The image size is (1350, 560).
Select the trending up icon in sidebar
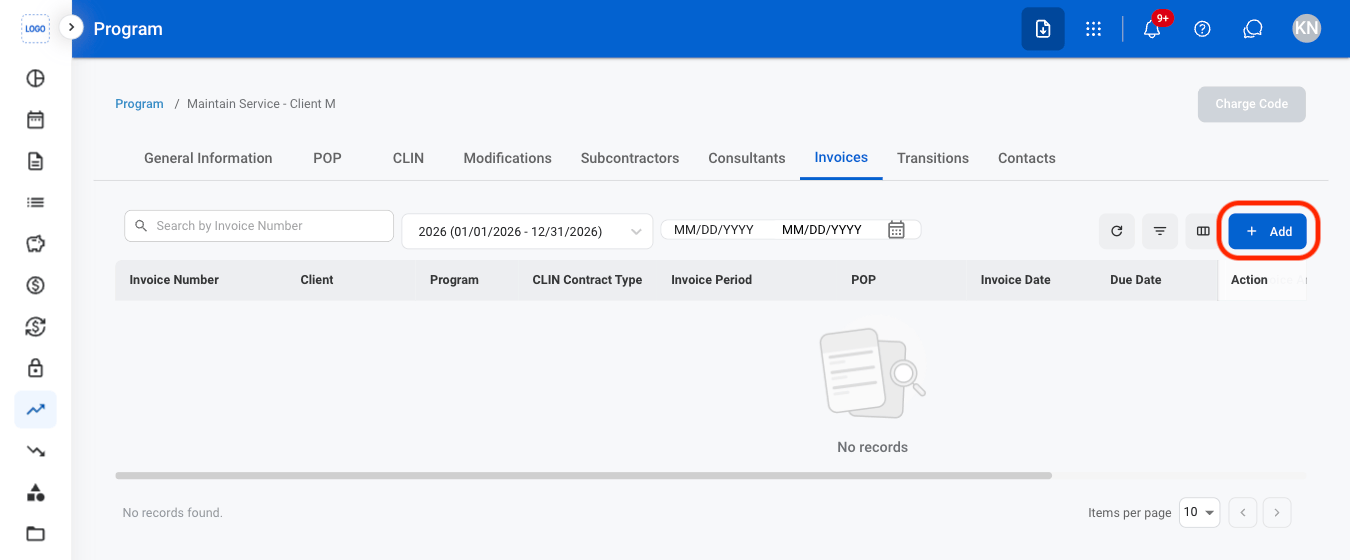point(35,409)
